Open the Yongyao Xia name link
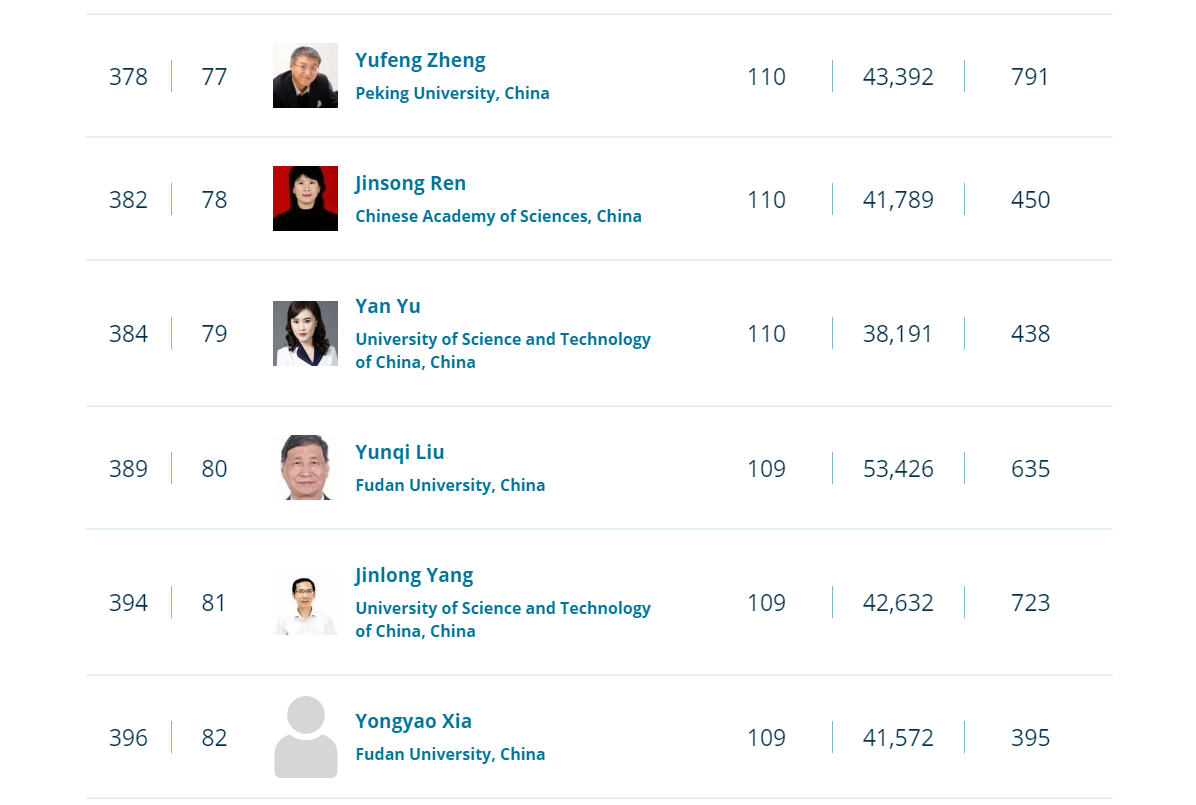1196x805 pixels. pyautogui.click(x=413, y=721)
